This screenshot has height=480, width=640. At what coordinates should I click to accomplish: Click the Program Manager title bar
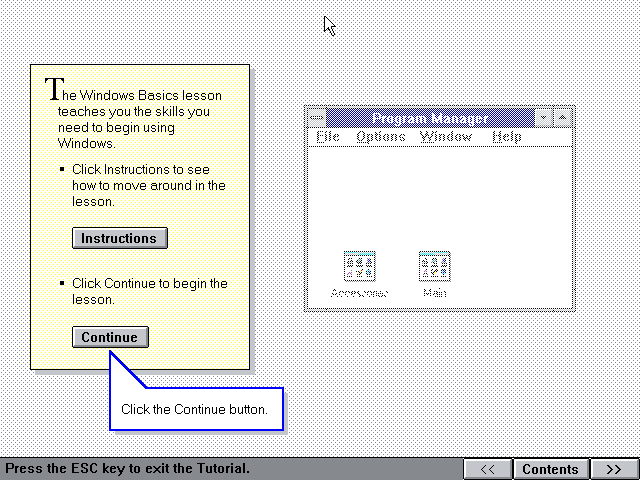click(x=430, y=118)
